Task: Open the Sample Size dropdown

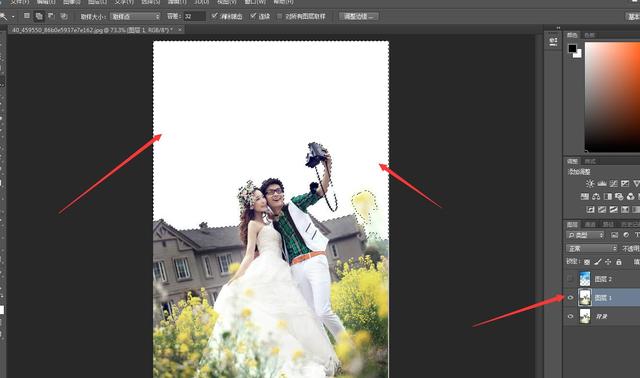Action: 136,16
